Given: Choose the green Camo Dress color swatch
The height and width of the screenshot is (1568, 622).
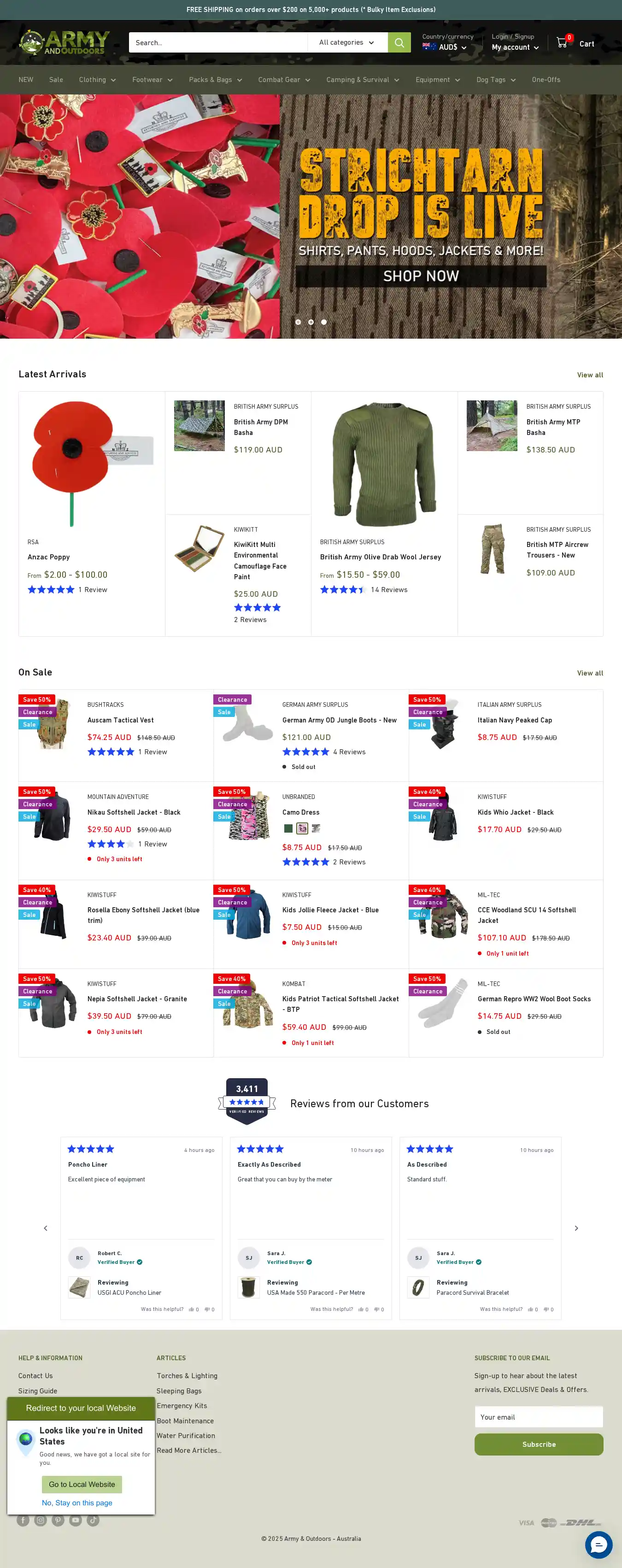Looking at the screenshot, I should coord(288,828).
